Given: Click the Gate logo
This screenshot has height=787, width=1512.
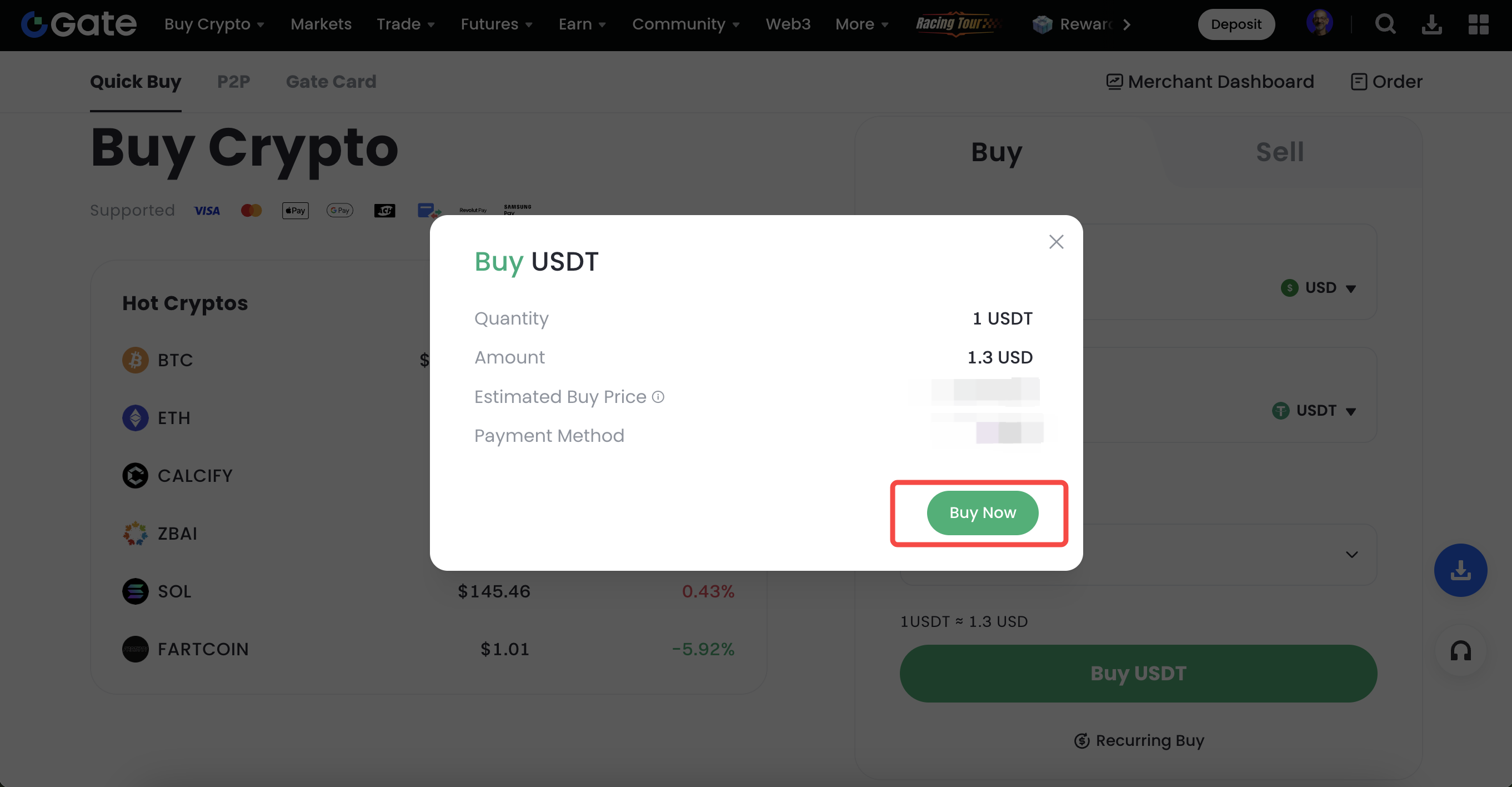Looking at the screenshot, I should click(x=79, y=24).
